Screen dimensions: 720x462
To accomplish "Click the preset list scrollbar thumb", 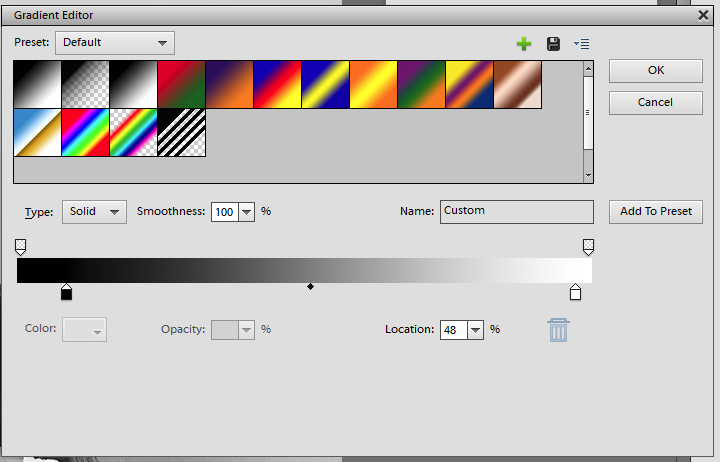I will (588, 113).
